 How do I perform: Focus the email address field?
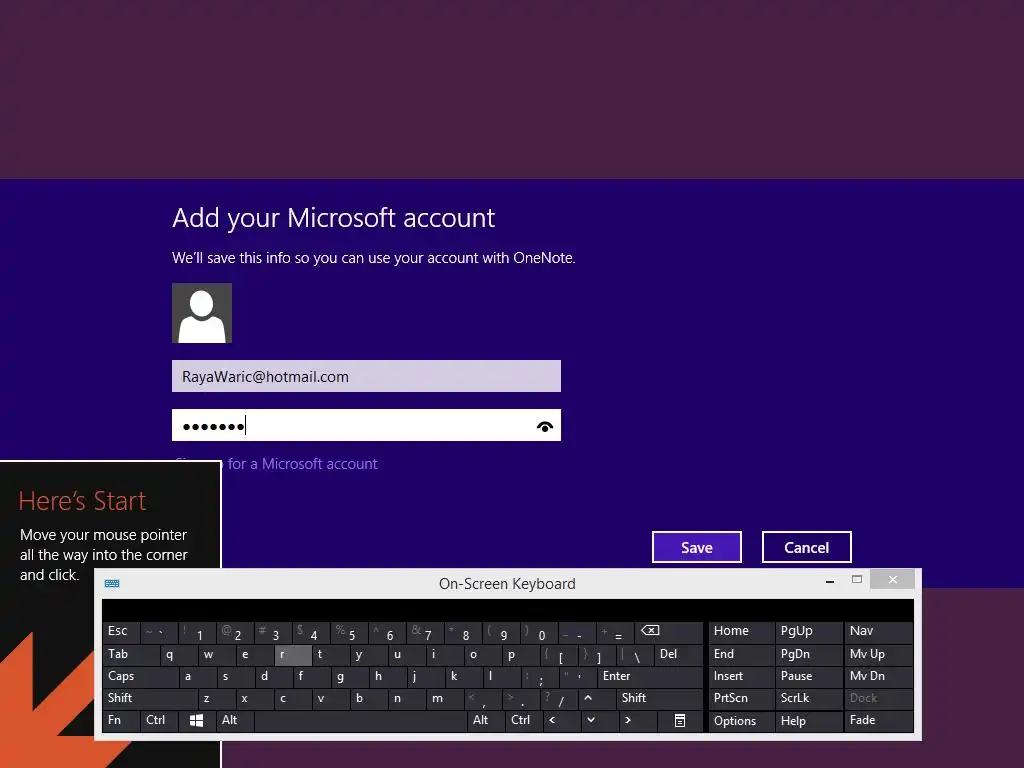tap(366, 376)
